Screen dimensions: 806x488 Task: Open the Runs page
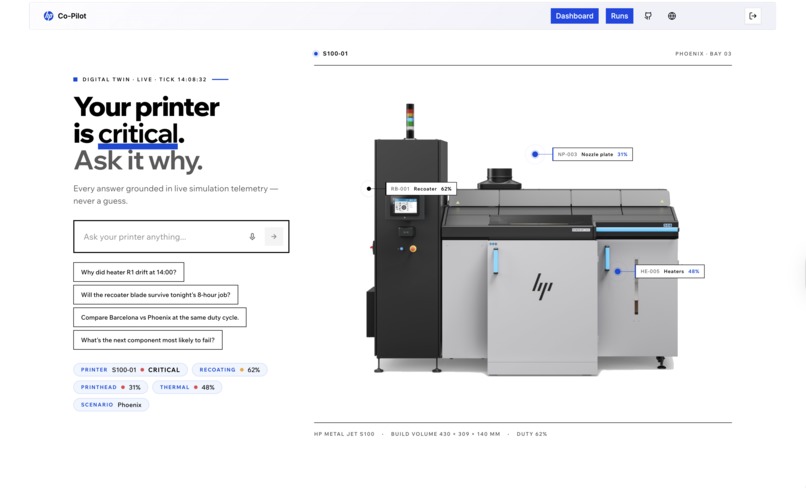click(x=619, y=16)
